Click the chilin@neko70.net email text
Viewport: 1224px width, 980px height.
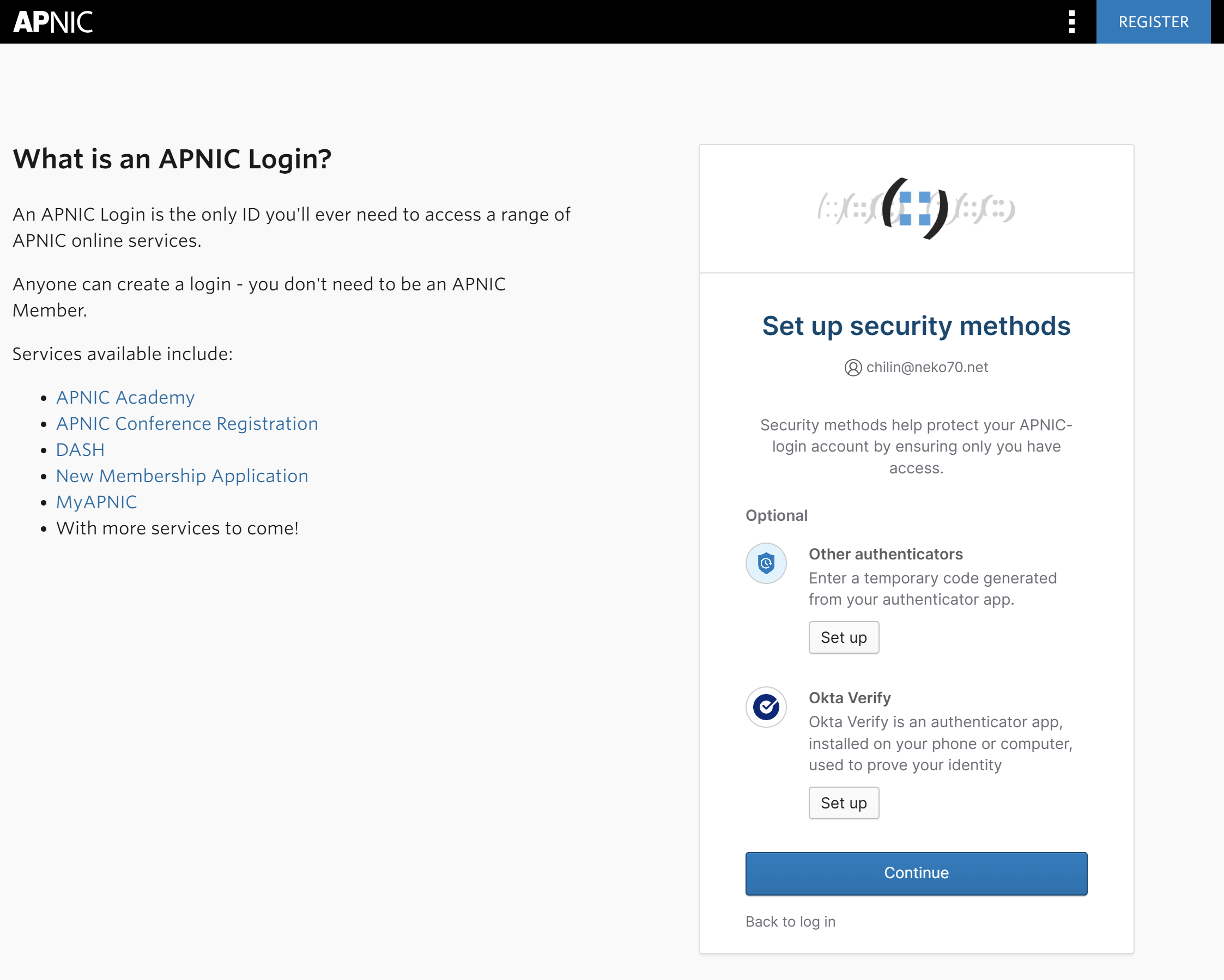click(926, 367)
